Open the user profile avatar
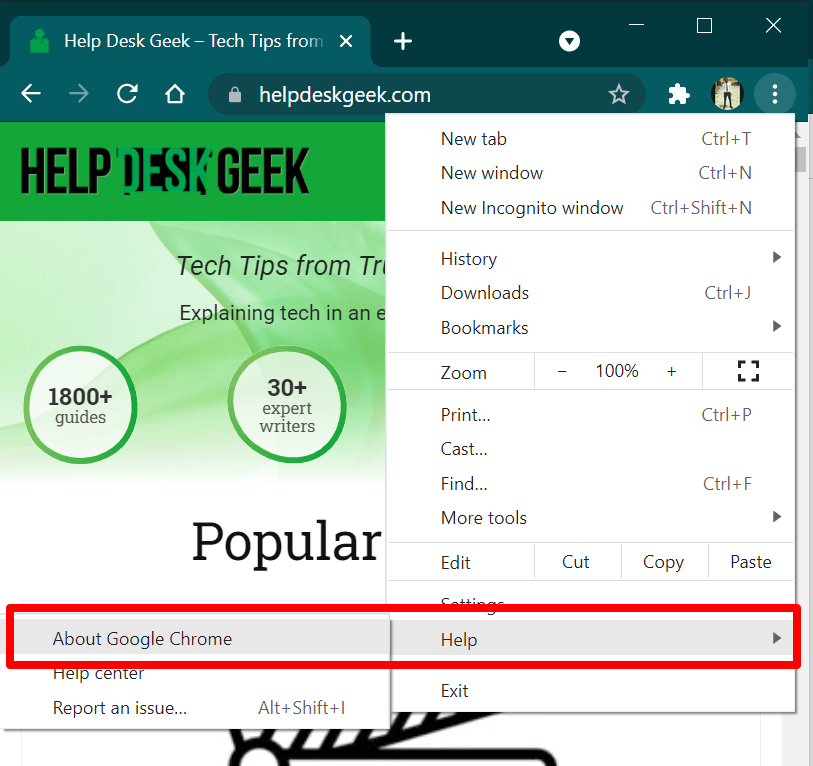The image size is (813, 766). pyautogui.click(x=727, y=95)
